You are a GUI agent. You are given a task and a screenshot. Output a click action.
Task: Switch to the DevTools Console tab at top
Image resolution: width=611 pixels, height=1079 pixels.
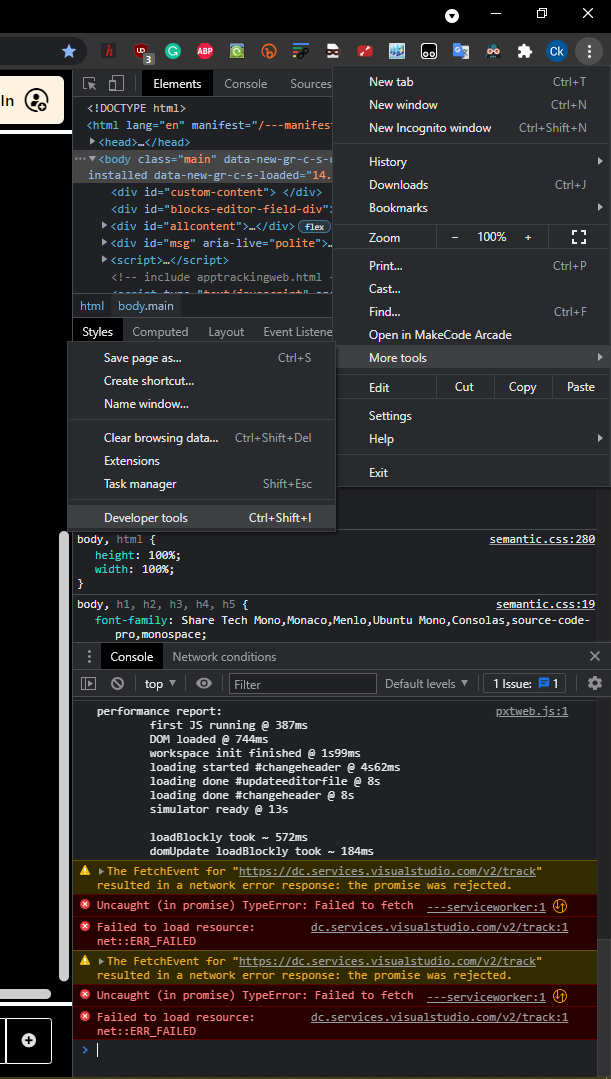[246, 83]
